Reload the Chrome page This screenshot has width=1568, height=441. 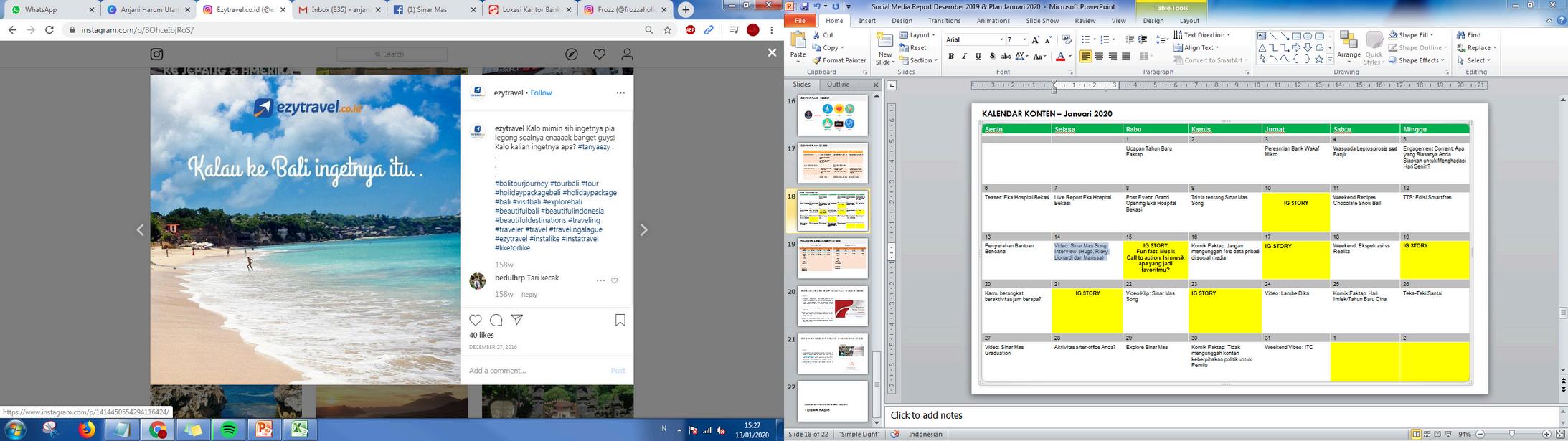click(x=49, y=30)
